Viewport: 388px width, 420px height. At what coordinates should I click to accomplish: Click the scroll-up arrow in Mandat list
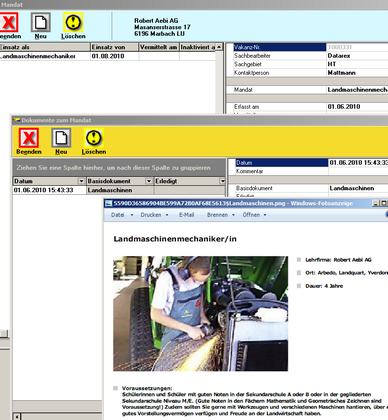(x=219, y=47)
